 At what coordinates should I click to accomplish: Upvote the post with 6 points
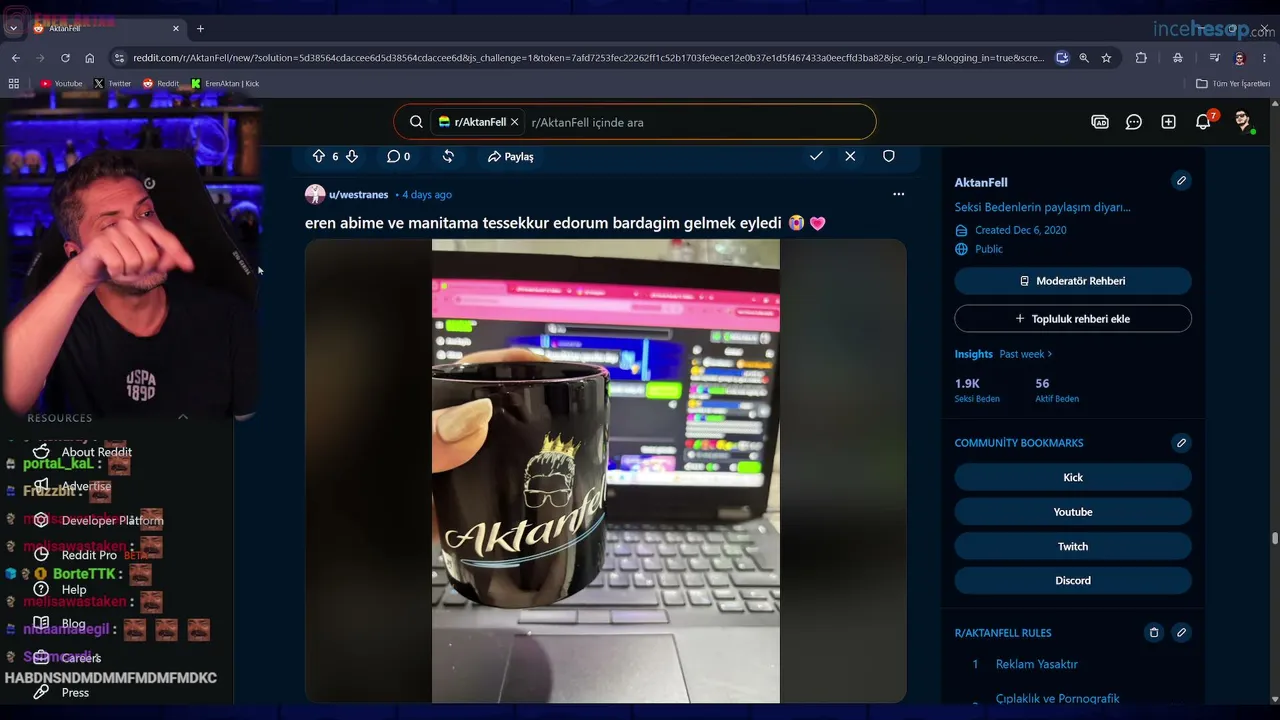319,156
